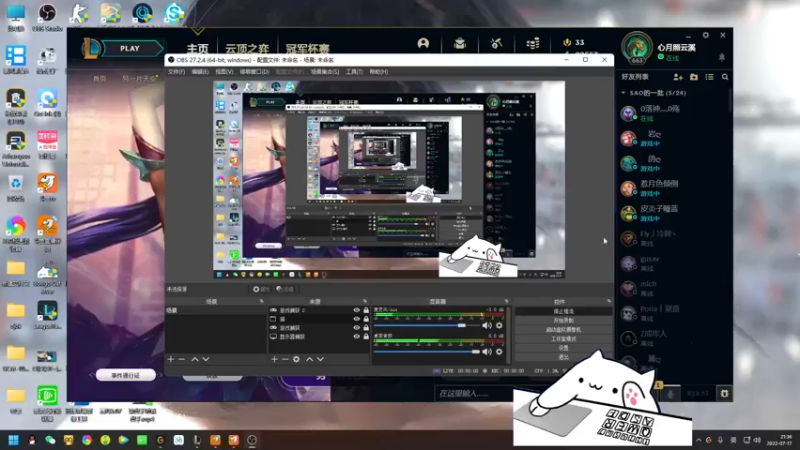
Task: Click the notification bell in League client
Action: [x=721, y=57]
